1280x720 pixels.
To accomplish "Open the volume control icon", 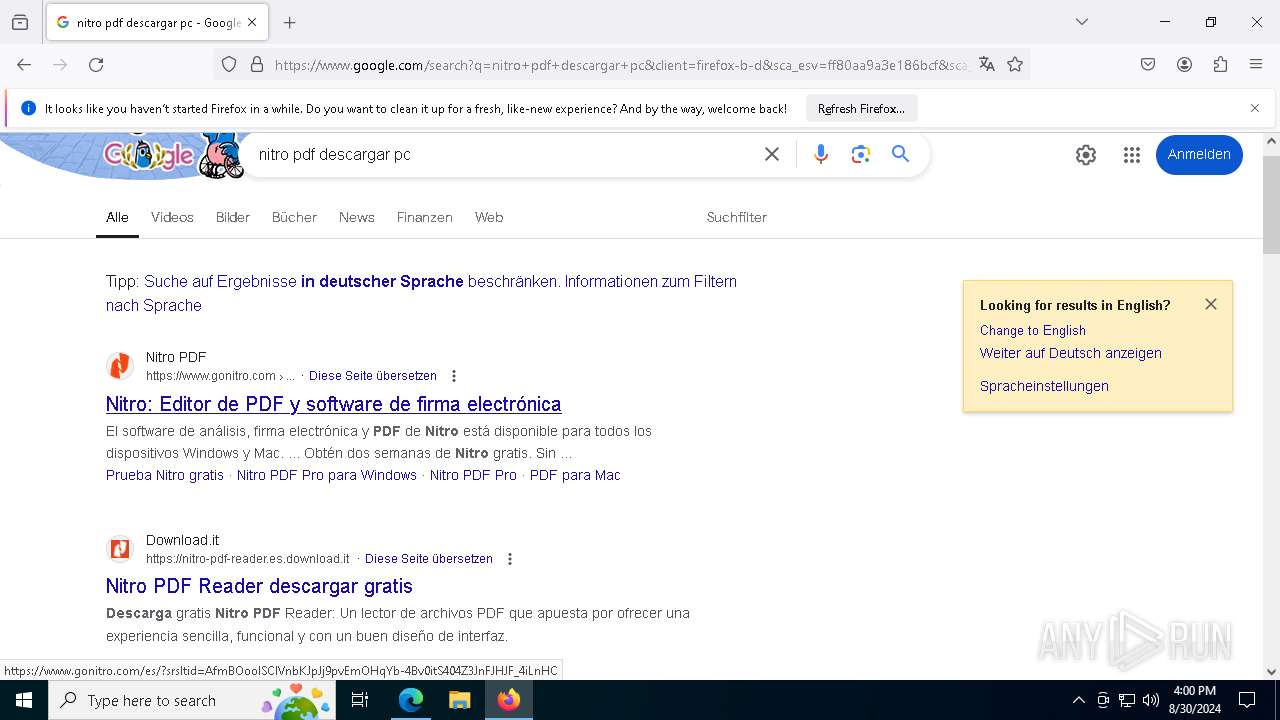I will (x=1151, y=700).
